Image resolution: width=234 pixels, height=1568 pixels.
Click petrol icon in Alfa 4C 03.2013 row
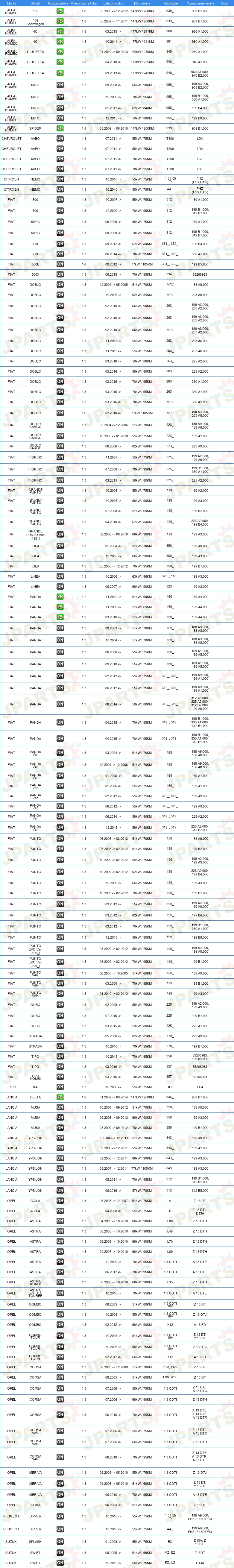(60, 32)
